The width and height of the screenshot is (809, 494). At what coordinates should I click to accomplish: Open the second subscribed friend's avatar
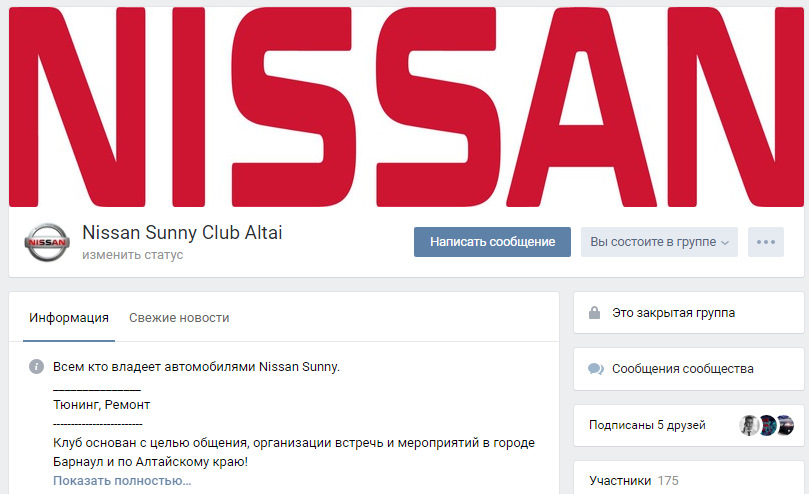click(767, 425)
